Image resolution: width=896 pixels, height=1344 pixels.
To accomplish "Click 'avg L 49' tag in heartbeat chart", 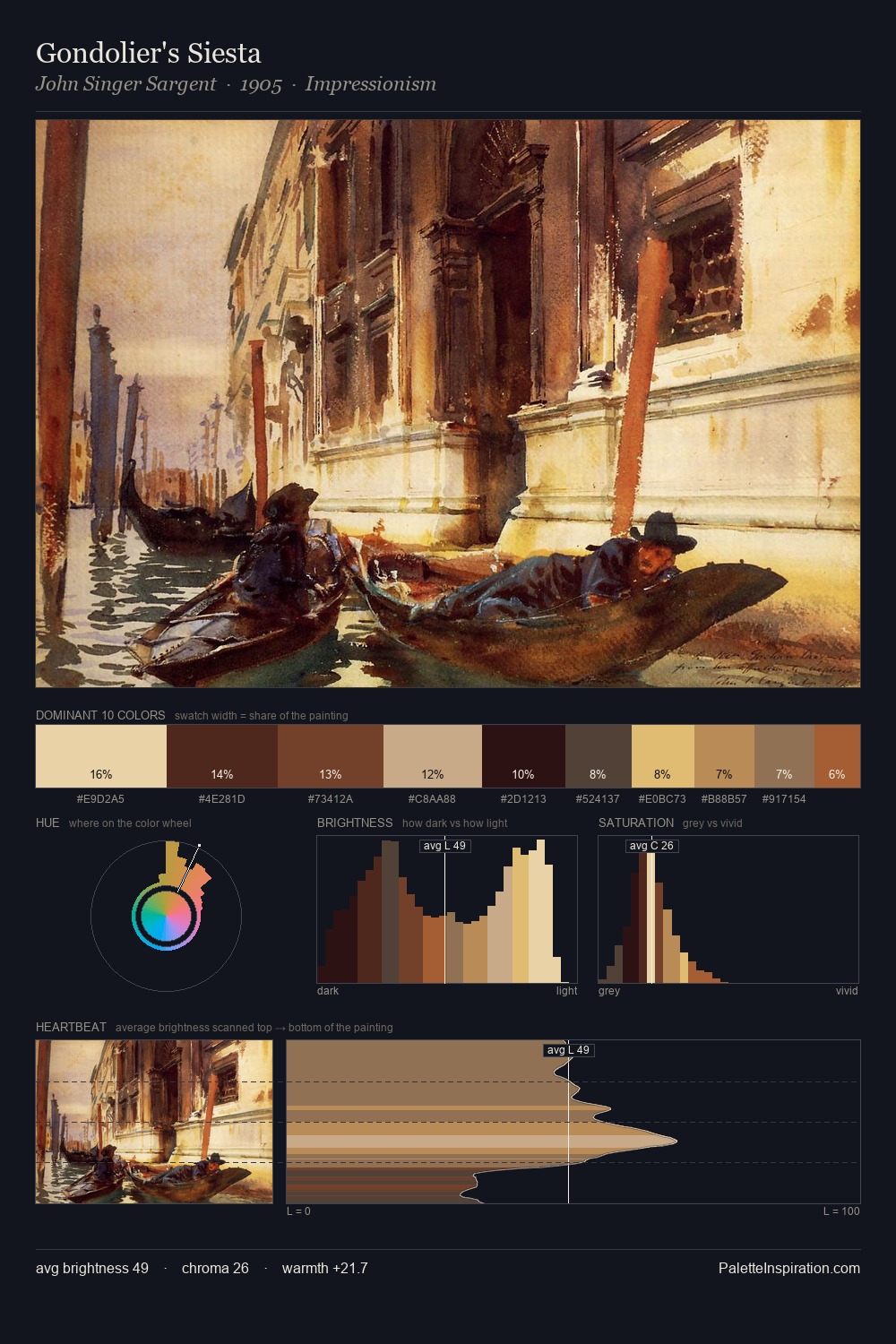I will click(x=569, y=1050).
